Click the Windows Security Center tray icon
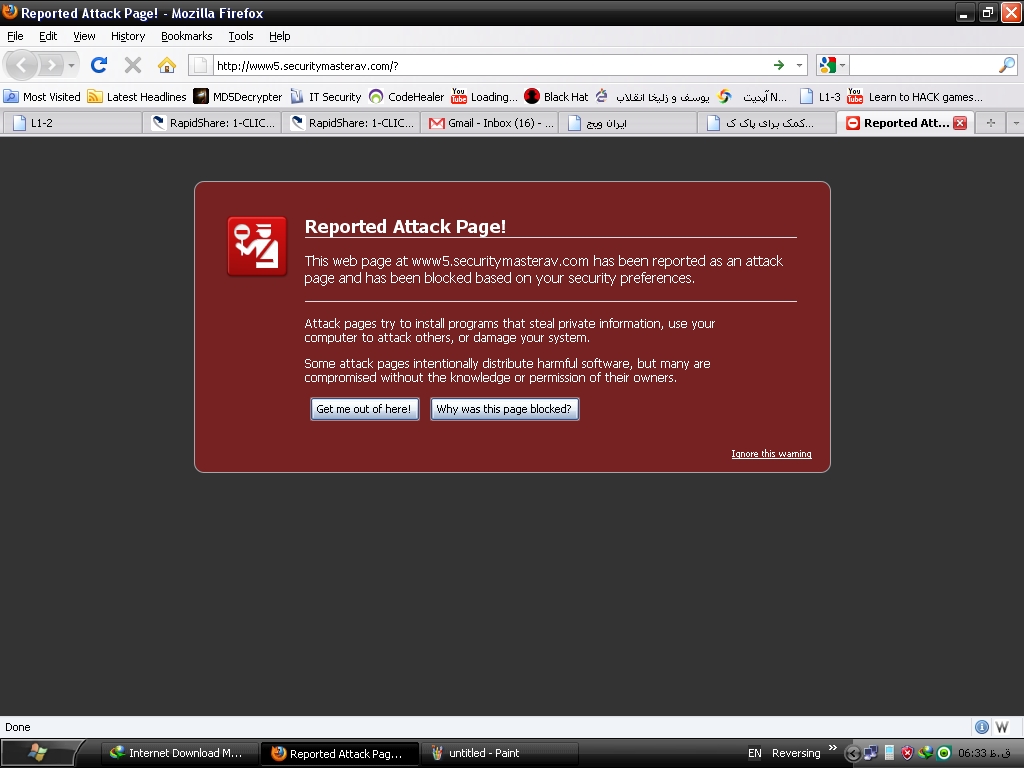Screen dimensions: 1024x768 click(907, 753)
